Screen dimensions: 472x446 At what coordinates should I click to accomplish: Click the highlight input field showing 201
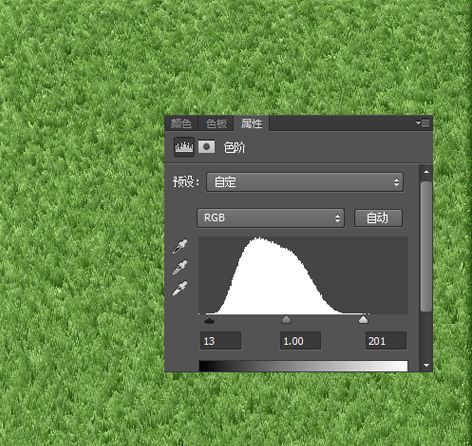[x=386, y=341]
